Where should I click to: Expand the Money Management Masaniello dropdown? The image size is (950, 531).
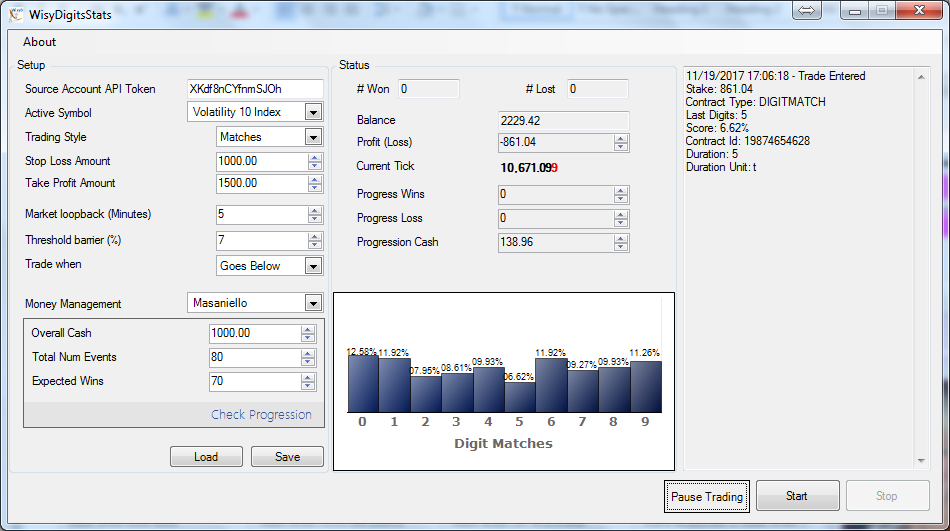tap(313, 303)
